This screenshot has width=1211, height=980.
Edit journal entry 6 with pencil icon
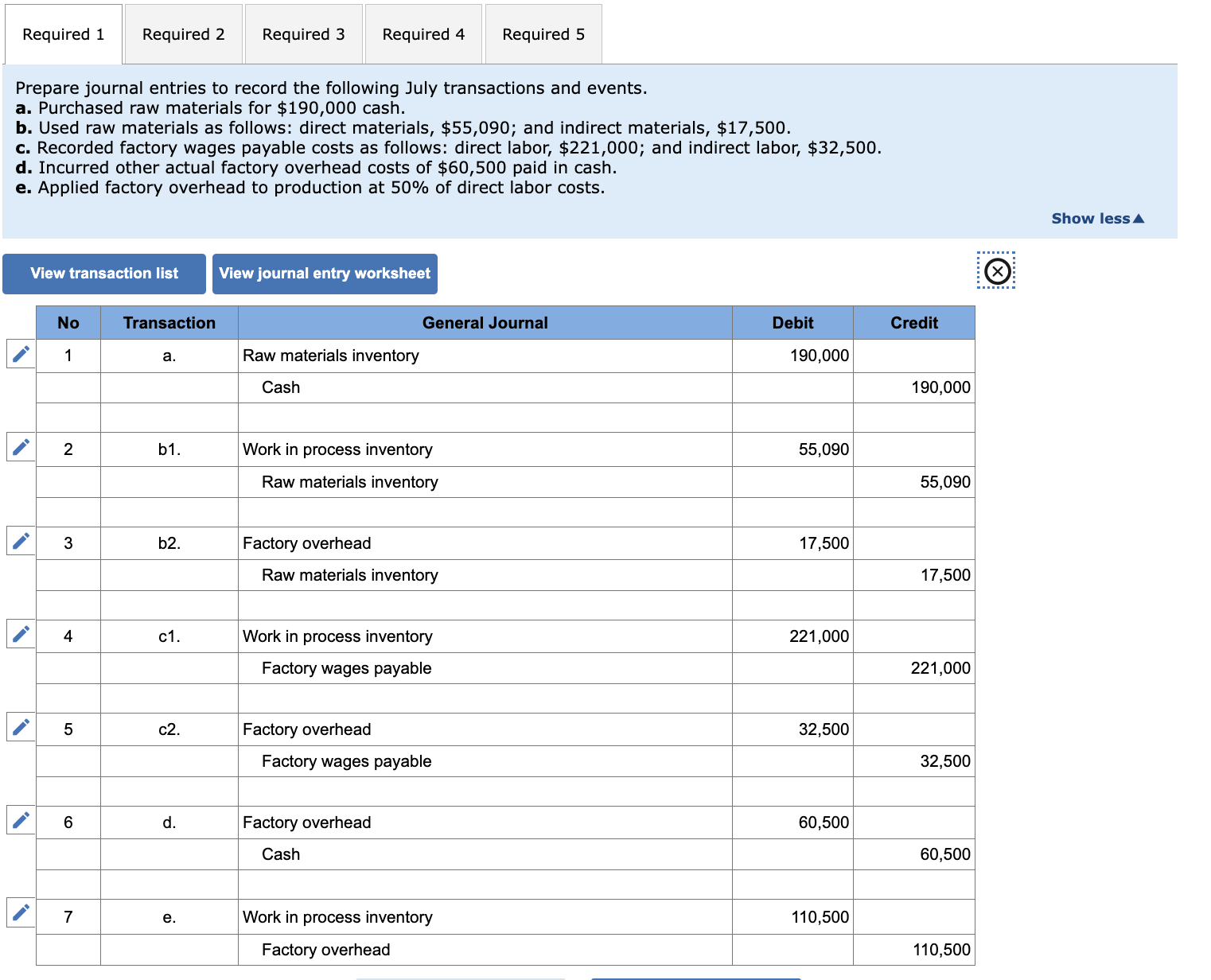[x=21, y=819]
